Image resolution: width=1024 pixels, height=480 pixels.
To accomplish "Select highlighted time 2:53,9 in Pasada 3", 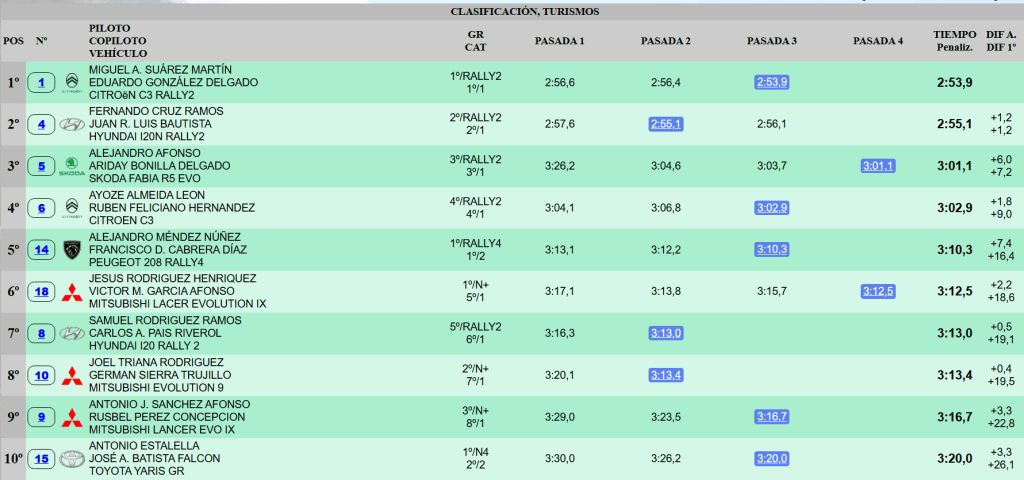I will pos(772,82).
